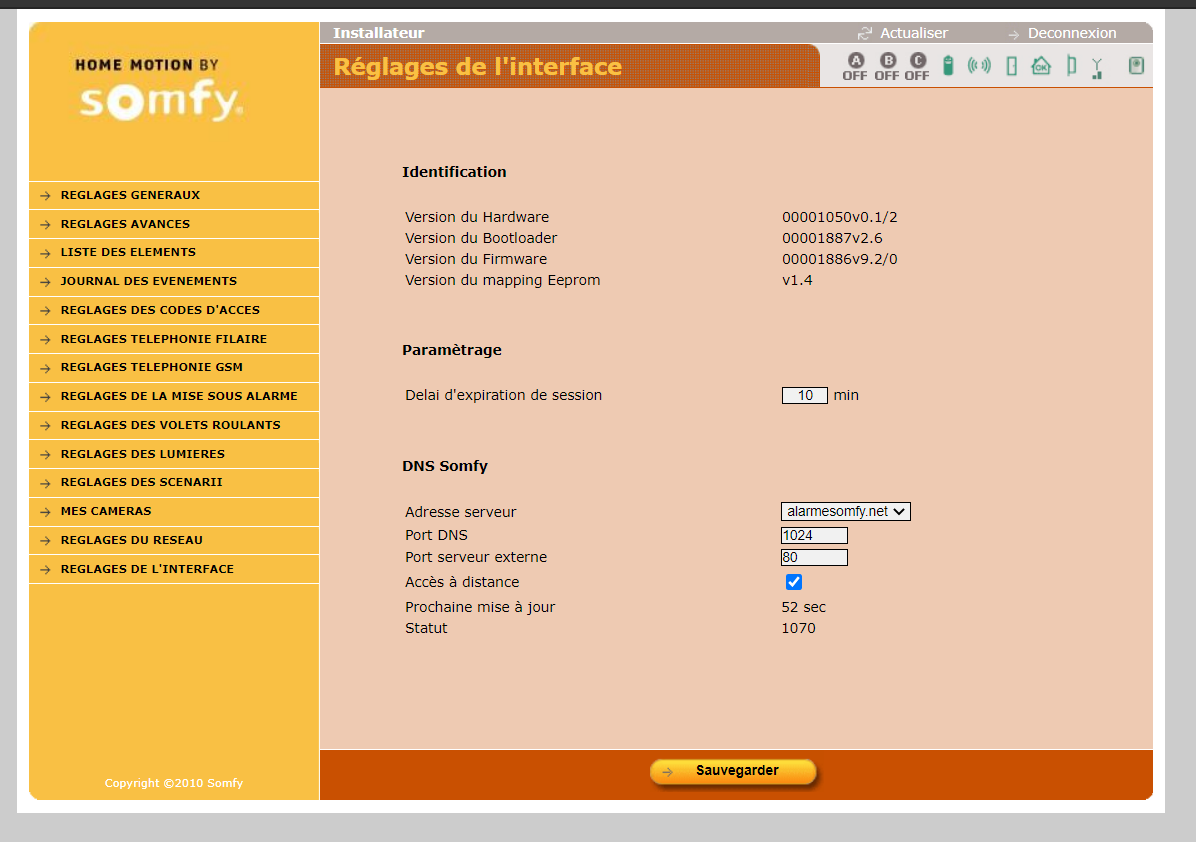Click the open door sensor icon
The image size is (1196, 842).
tap(1071, 66)
